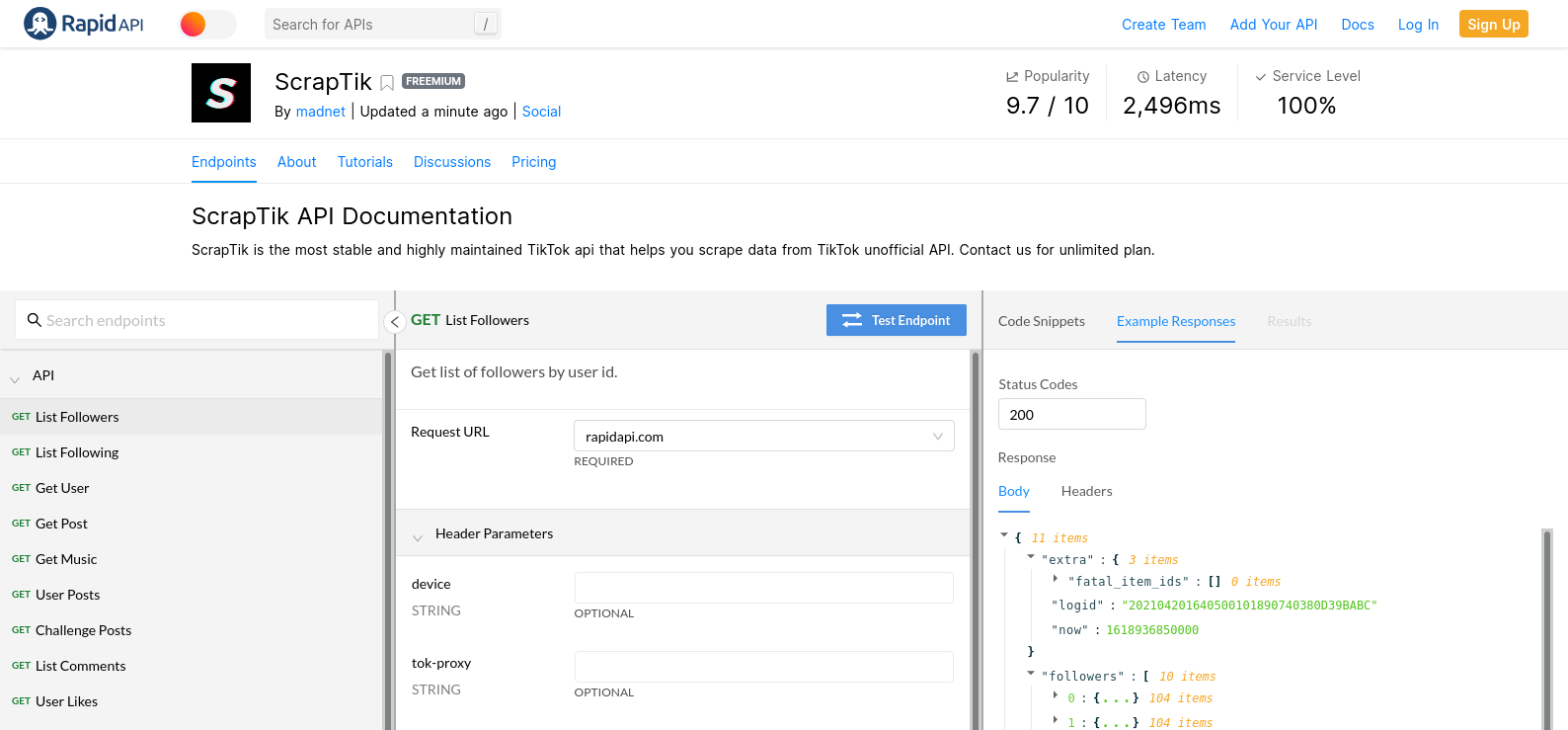
Task: Switch to the Endpoints tab
Action: 224,162
